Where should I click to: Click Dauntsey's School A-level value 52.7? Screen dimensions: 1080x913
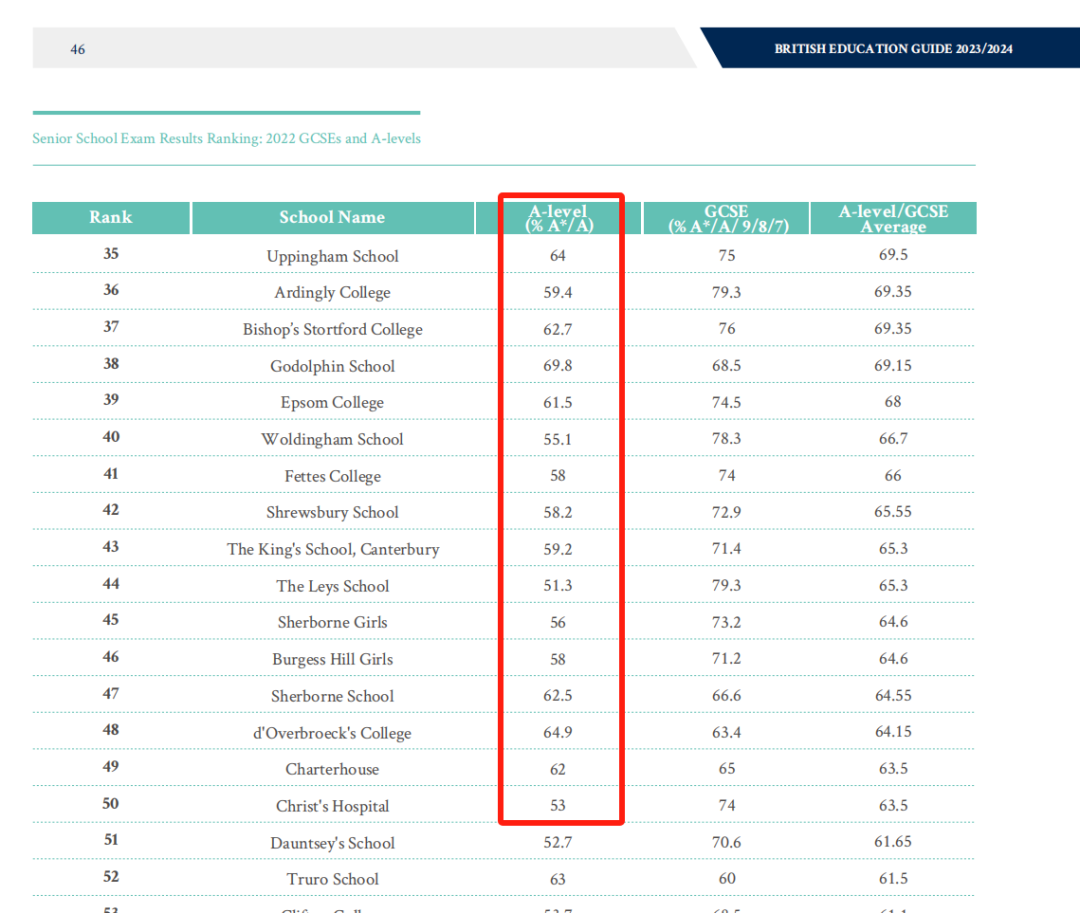coord(558,843)
